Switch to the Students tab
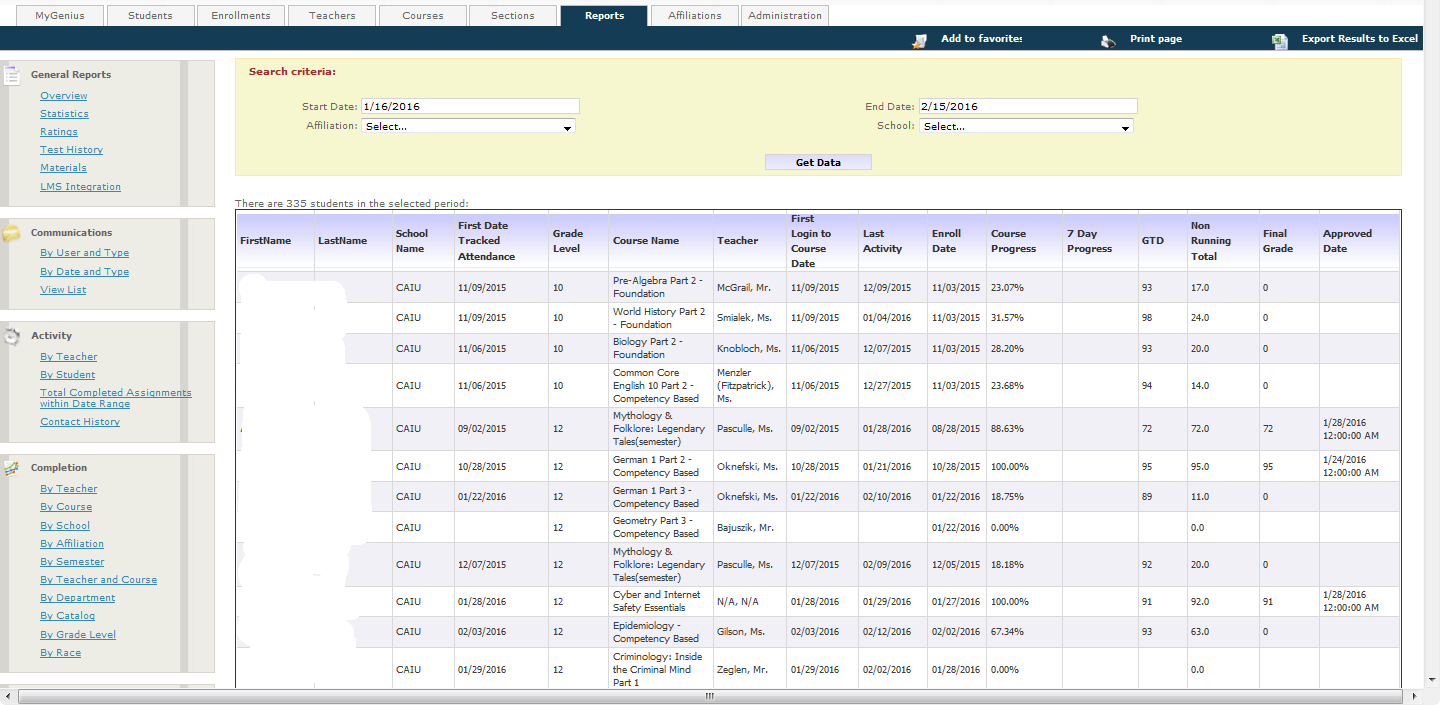 (150, 15)
